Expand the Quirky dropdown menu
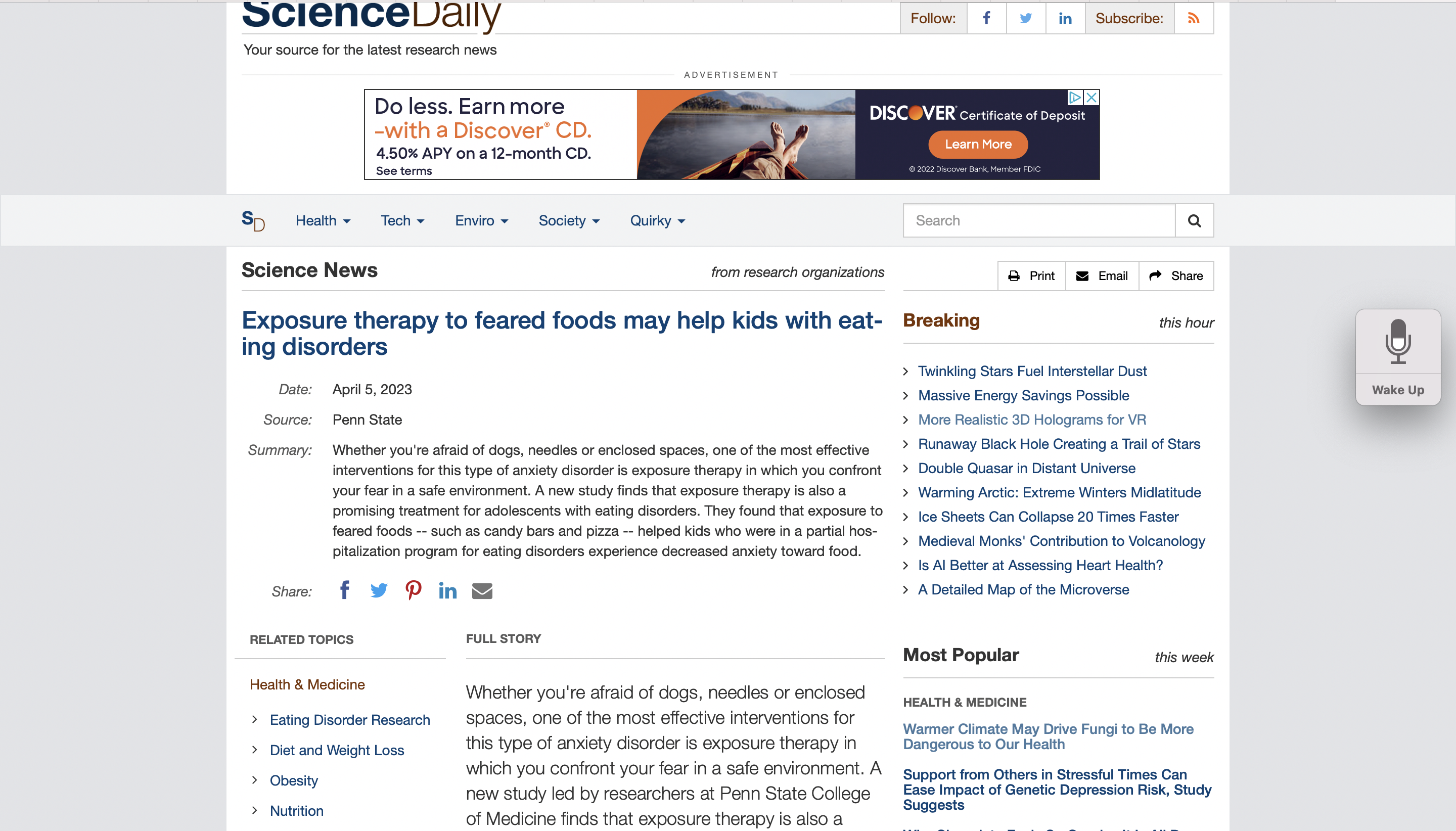 (x=657, y=220)
